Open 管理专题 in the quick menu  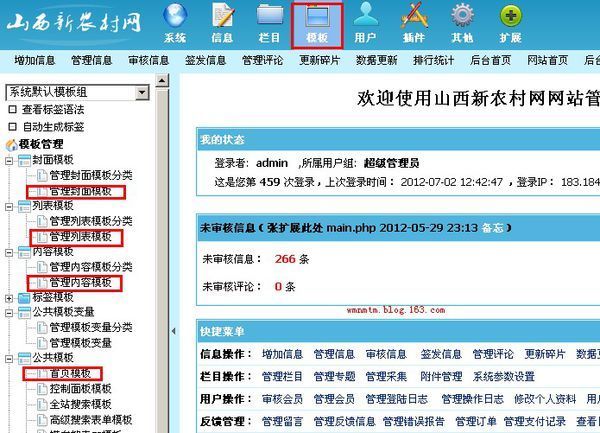(x=334, y=377)
